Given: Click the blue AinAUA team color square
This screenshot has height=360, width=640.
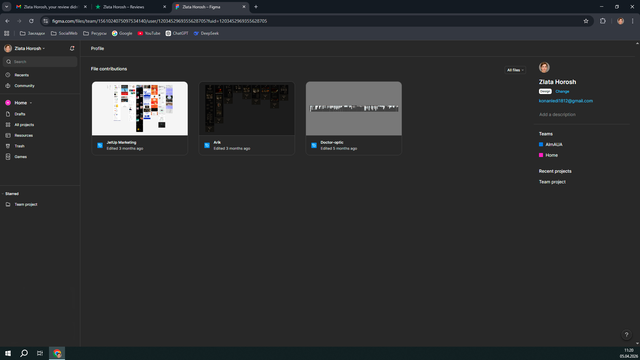Looking at the screenshot, I should click(541, 144).
